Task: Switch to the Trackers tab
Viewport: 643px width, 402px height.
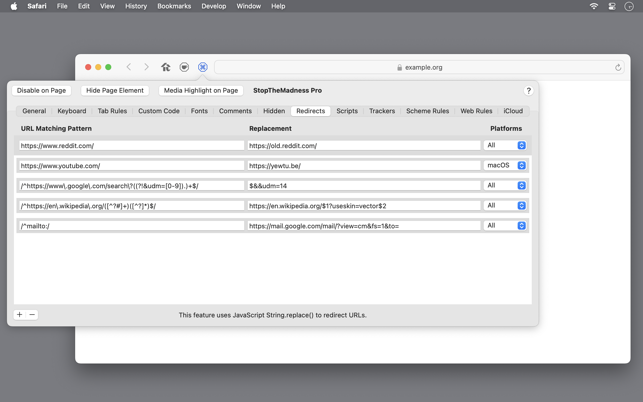Action: (x=382, y=111)
